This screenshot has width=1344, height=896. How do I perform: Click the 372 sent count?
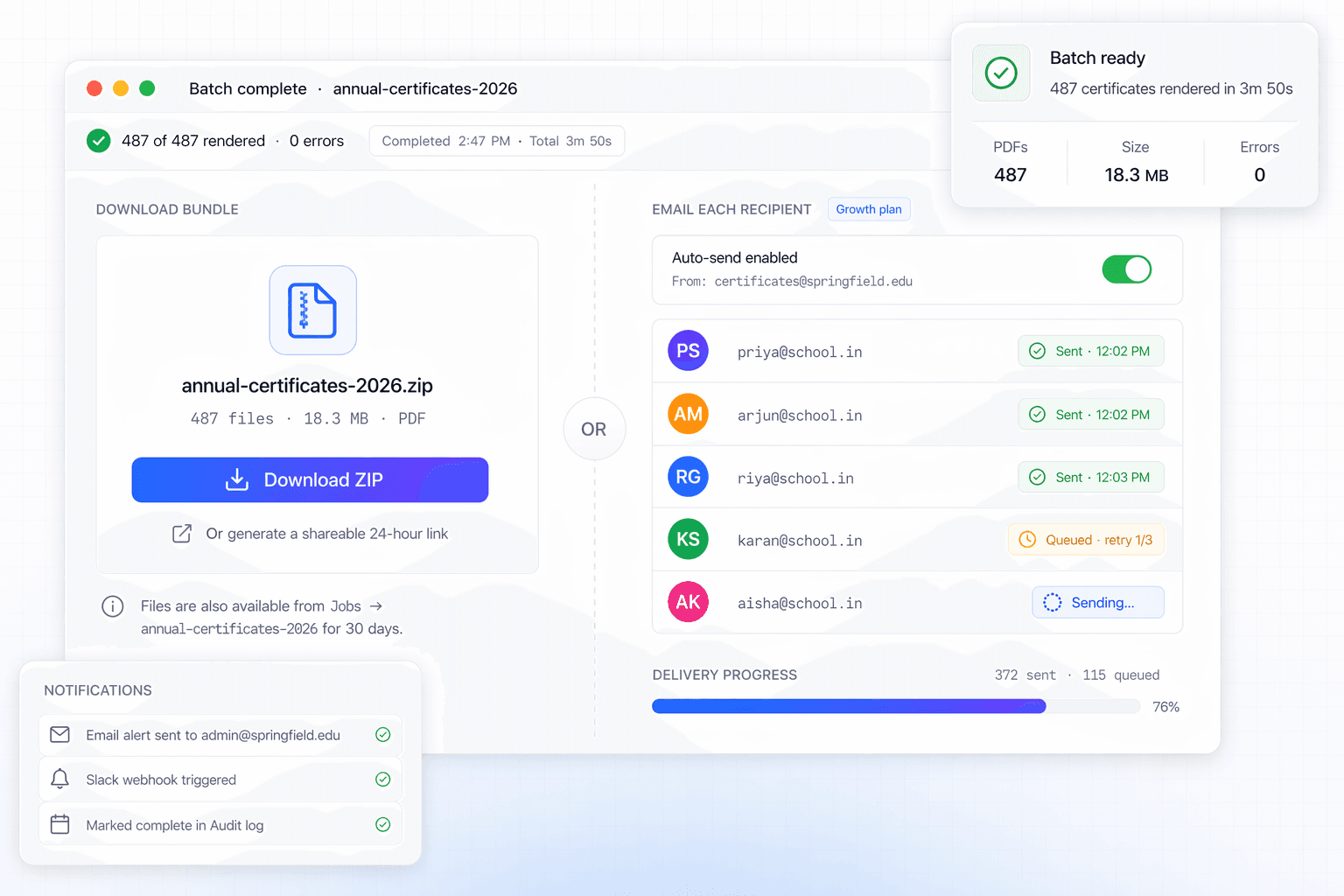click(1025, 675)
